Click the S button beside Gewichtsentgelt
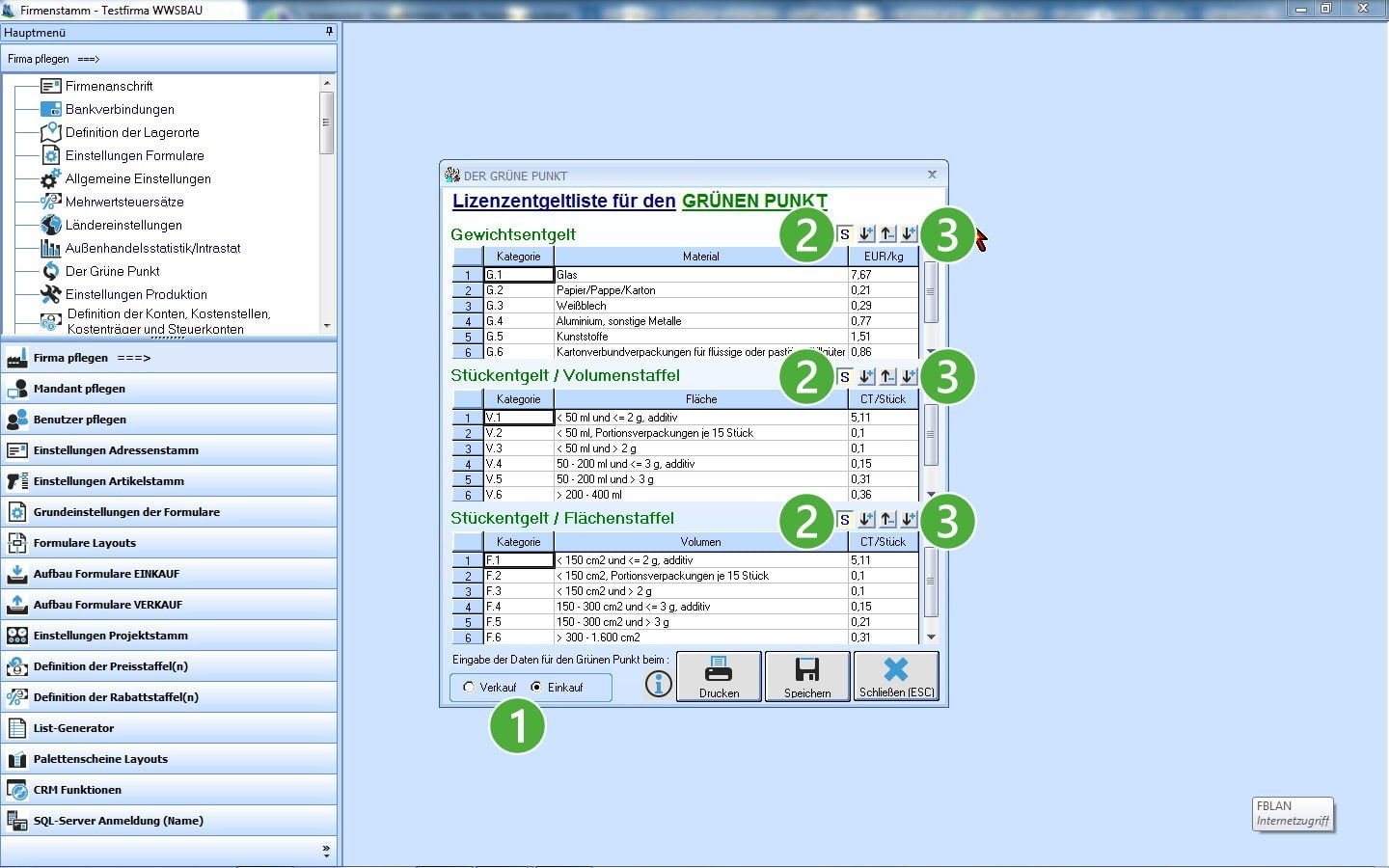This screenshot has width=1389, height=868. 845,234
